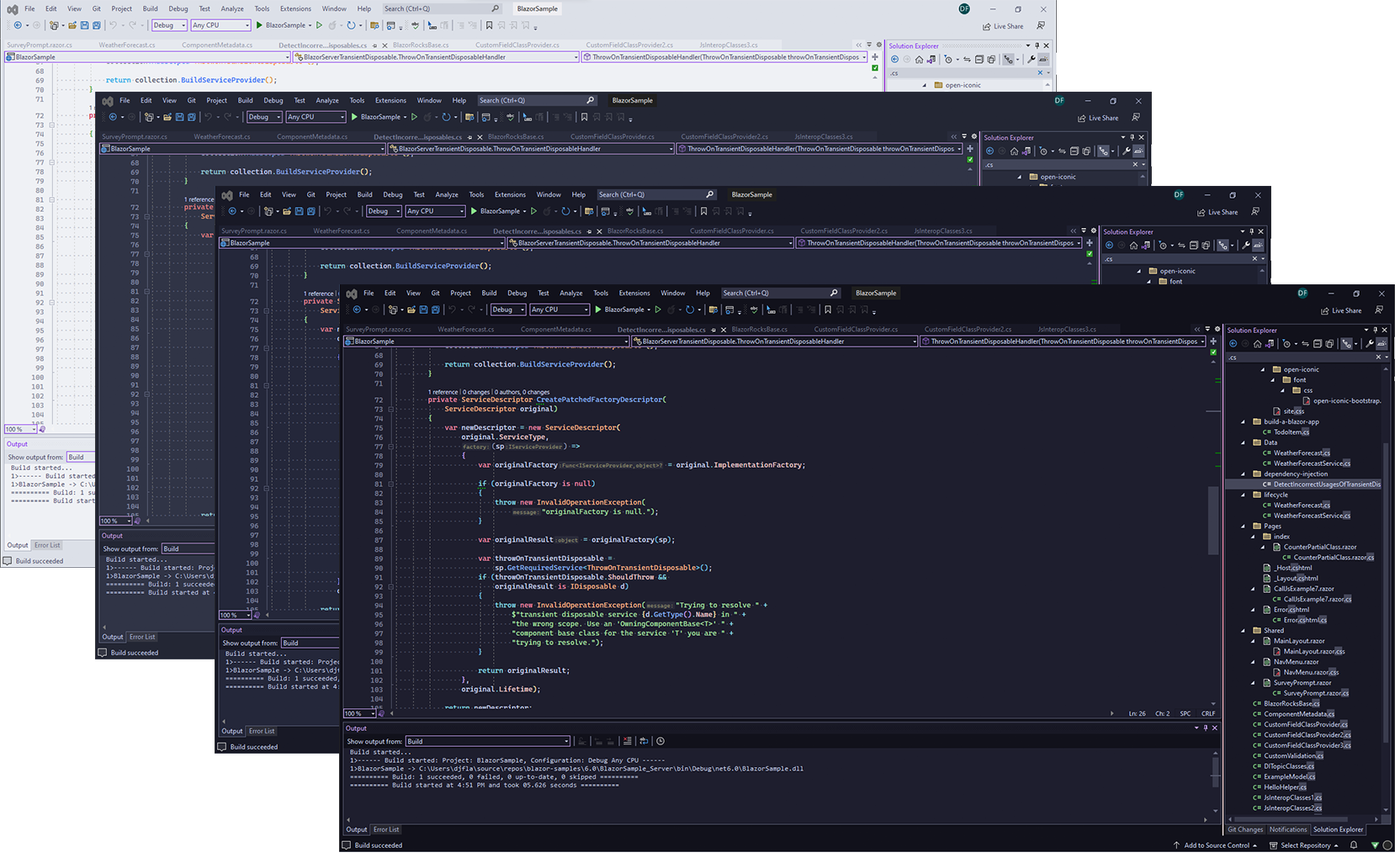Click Sync with Active Document icon
This screenshot has width=1400, height=863.
point(1305,343)
